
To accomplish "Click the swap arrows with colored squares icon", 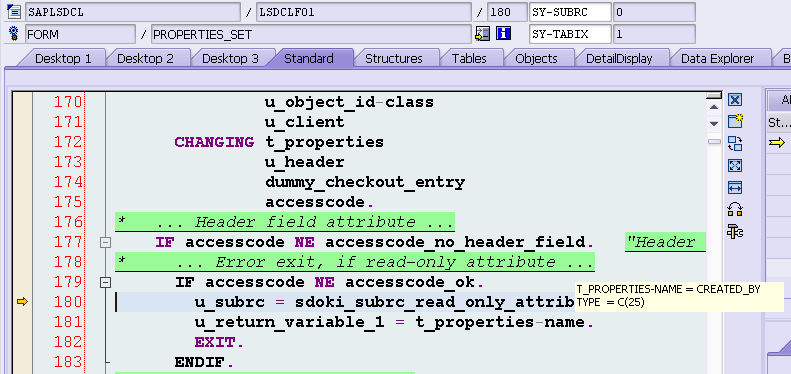I will click(735, 209).
